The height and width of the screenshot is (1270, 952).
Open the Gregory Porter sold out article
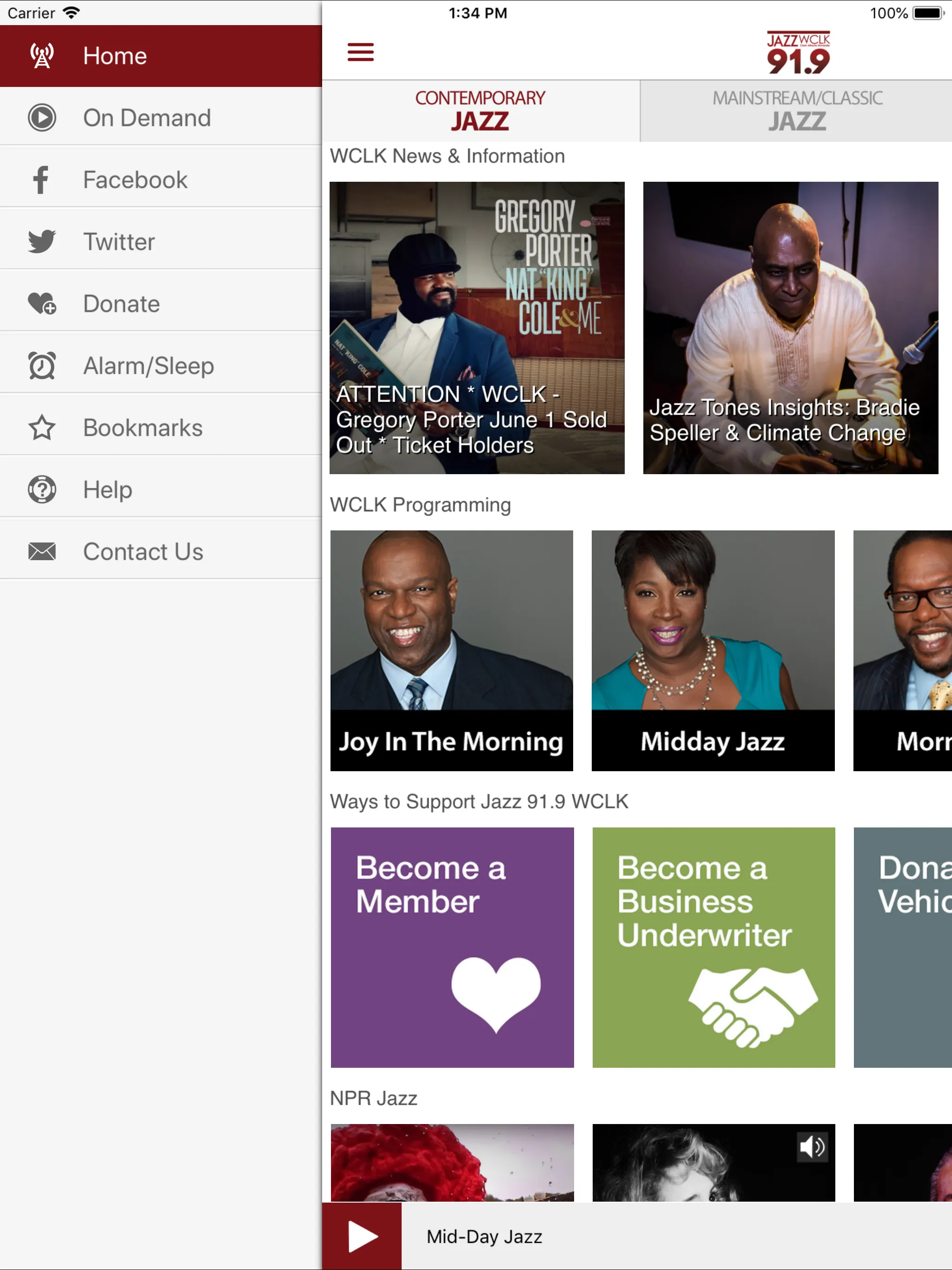(477, 328)
